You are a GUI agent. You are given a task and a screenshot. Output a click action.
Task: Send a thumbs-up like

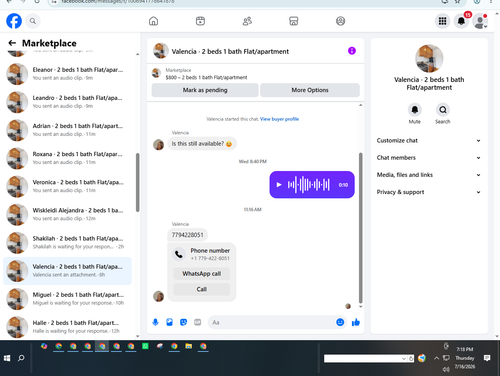click(x=356, y=322)
